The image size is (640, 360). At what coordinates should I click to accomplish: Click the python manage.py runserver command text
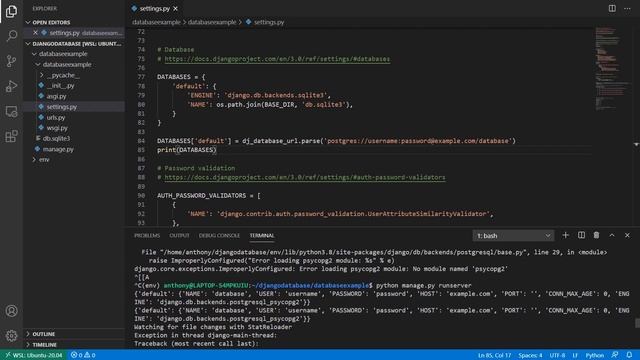point(424,285)
